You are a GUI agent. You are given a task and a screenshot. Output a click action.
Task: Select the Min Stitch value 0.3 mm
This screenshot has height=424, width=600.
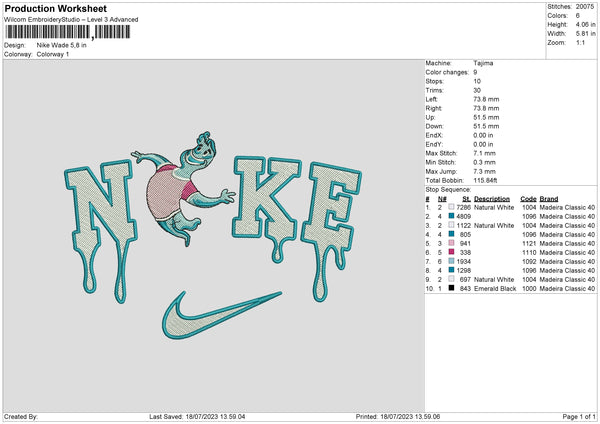coord(484,162)
